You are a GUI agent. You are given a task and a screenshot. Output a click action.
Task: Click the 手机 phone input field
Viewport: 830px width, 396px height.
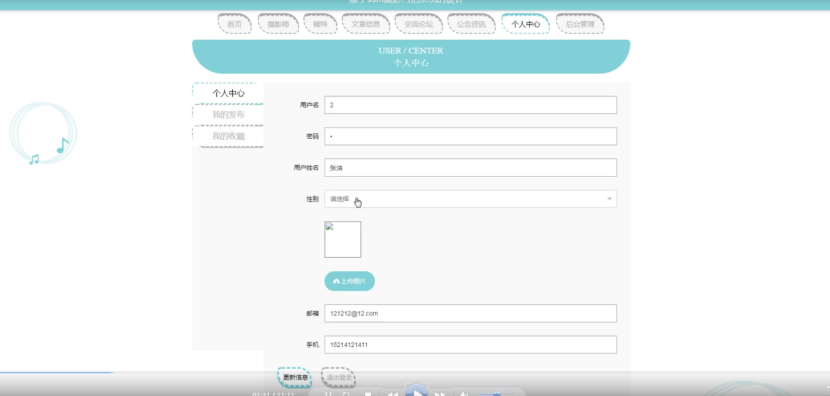coord(470,345)
